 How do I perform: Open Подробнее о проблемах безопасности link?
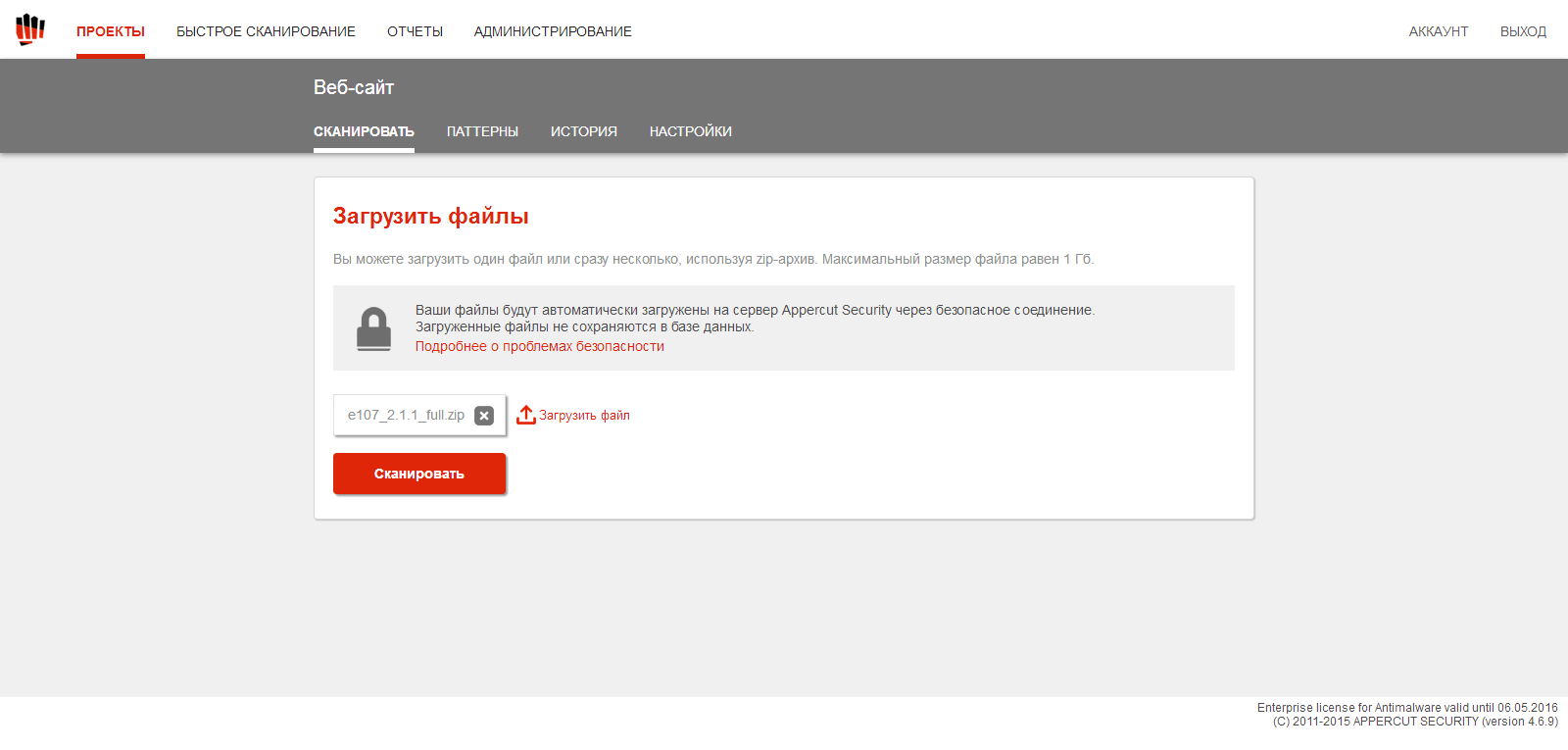[540, 346]
